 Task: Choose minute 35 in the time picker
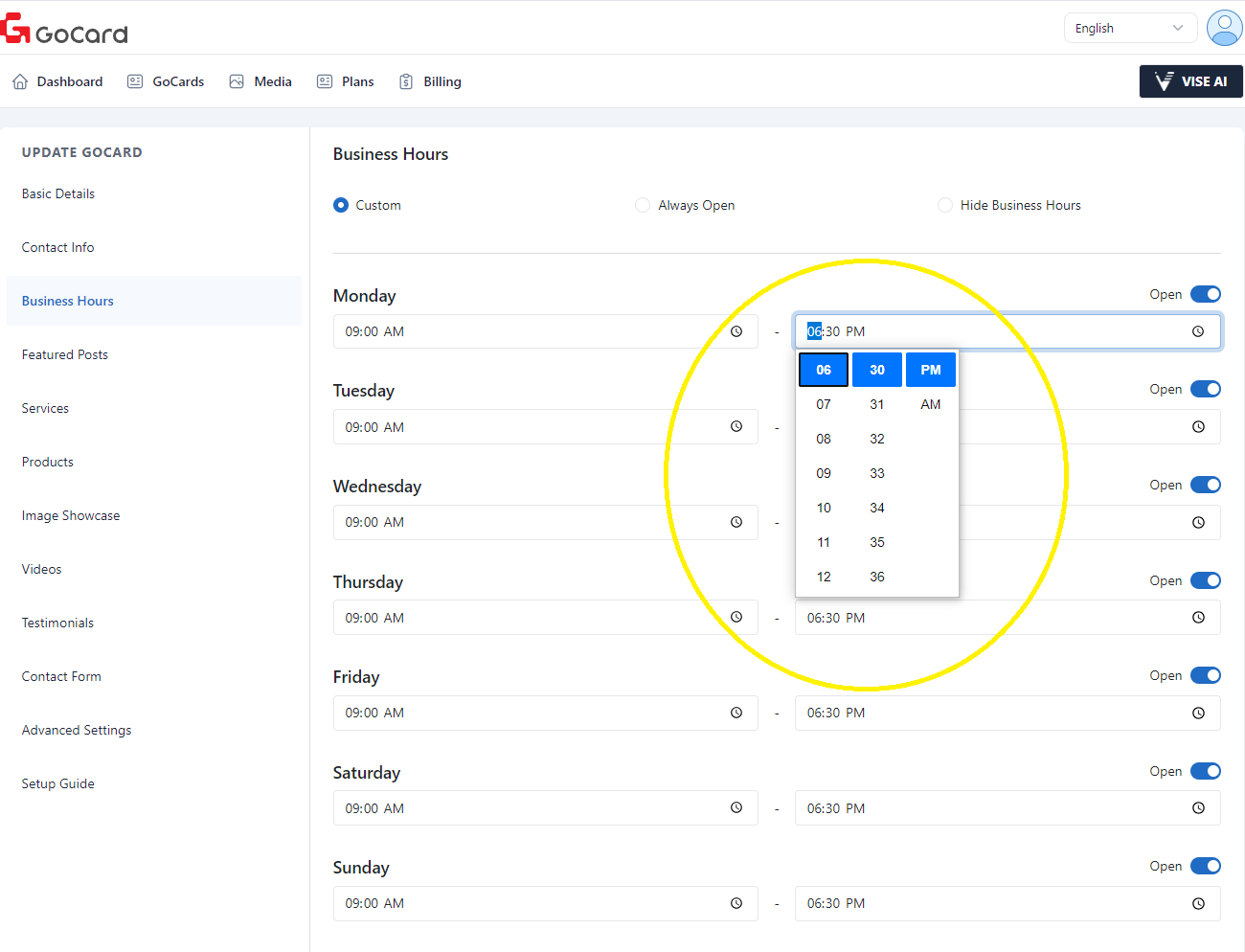pyautogui.click(x=877, y=542)
